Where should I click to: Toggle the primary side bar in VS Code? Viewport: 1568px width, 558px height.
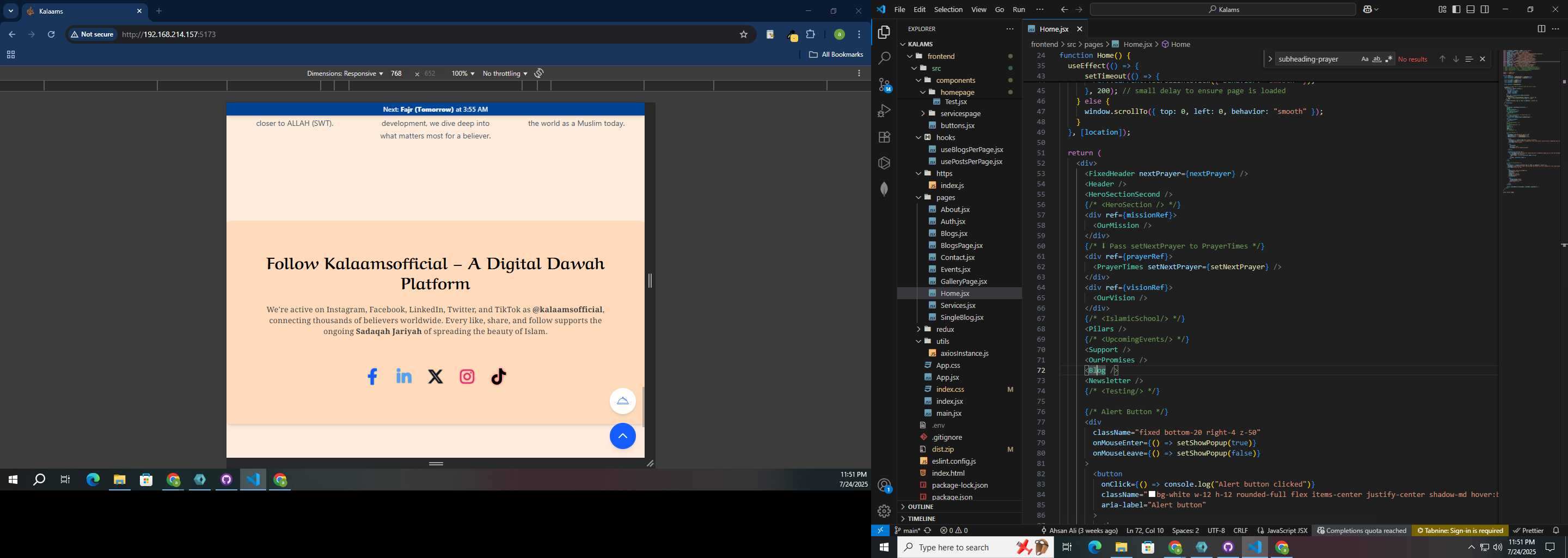pyautogui.click(x=1456, y=9)
